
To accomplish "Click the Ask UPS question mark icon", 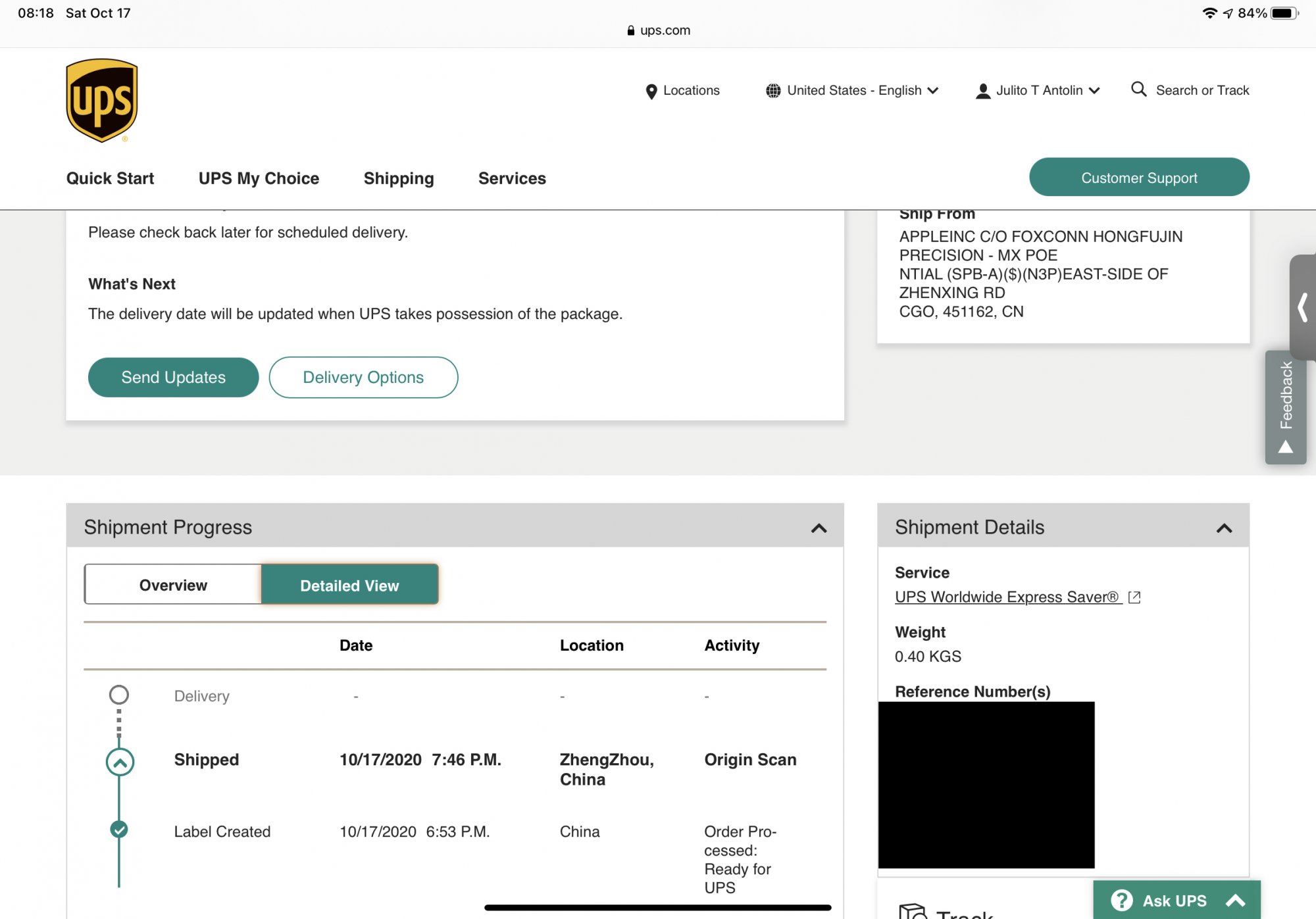I will [x=1121, y=900].
